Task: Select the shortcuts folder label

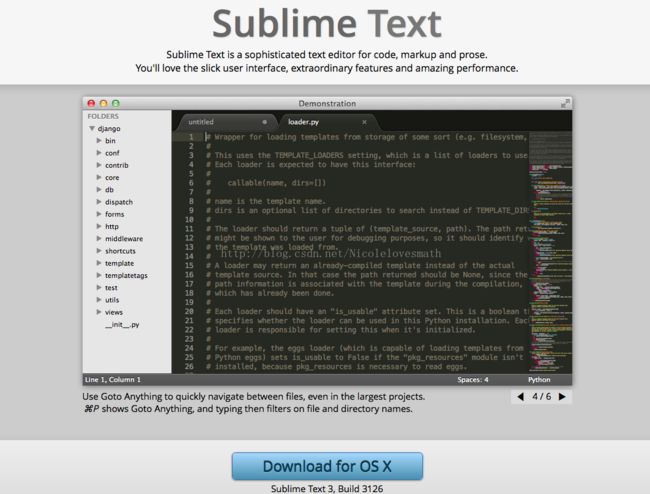Action: (x=120, y=251)
